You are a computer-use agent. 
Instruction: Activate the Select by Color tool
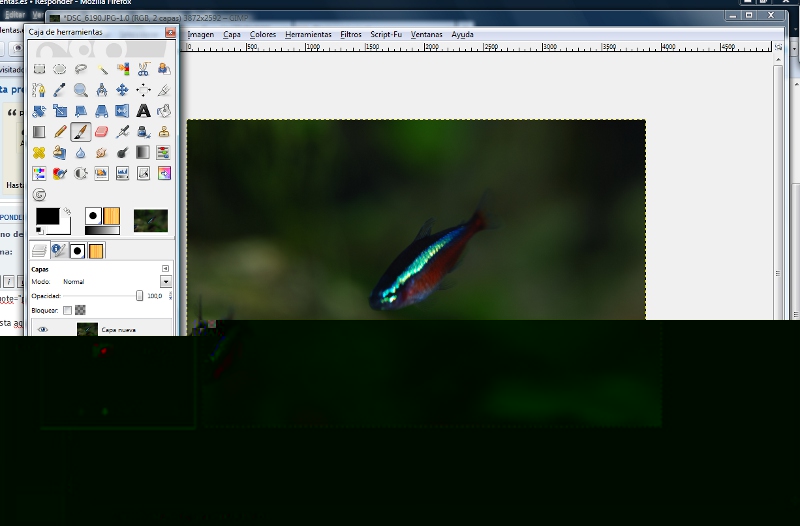point(122,69)
